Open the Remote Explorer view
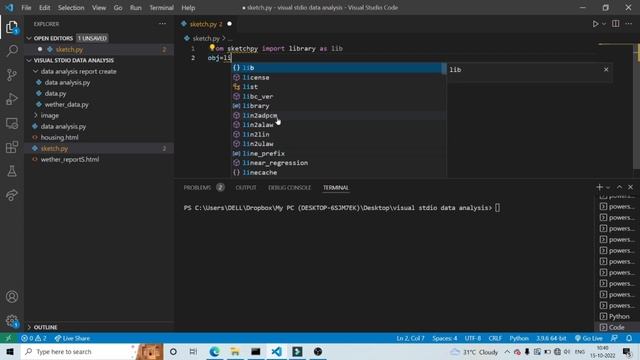 (x=12, y=123)
